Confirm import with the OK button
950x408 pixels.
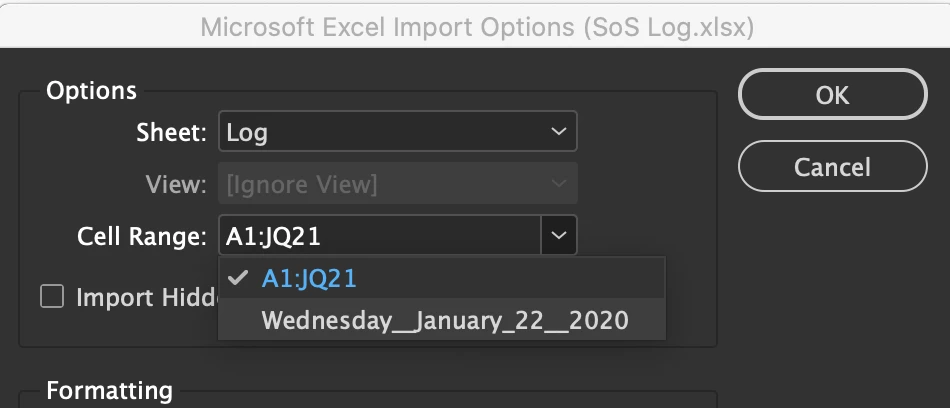[x=832, y=95]
